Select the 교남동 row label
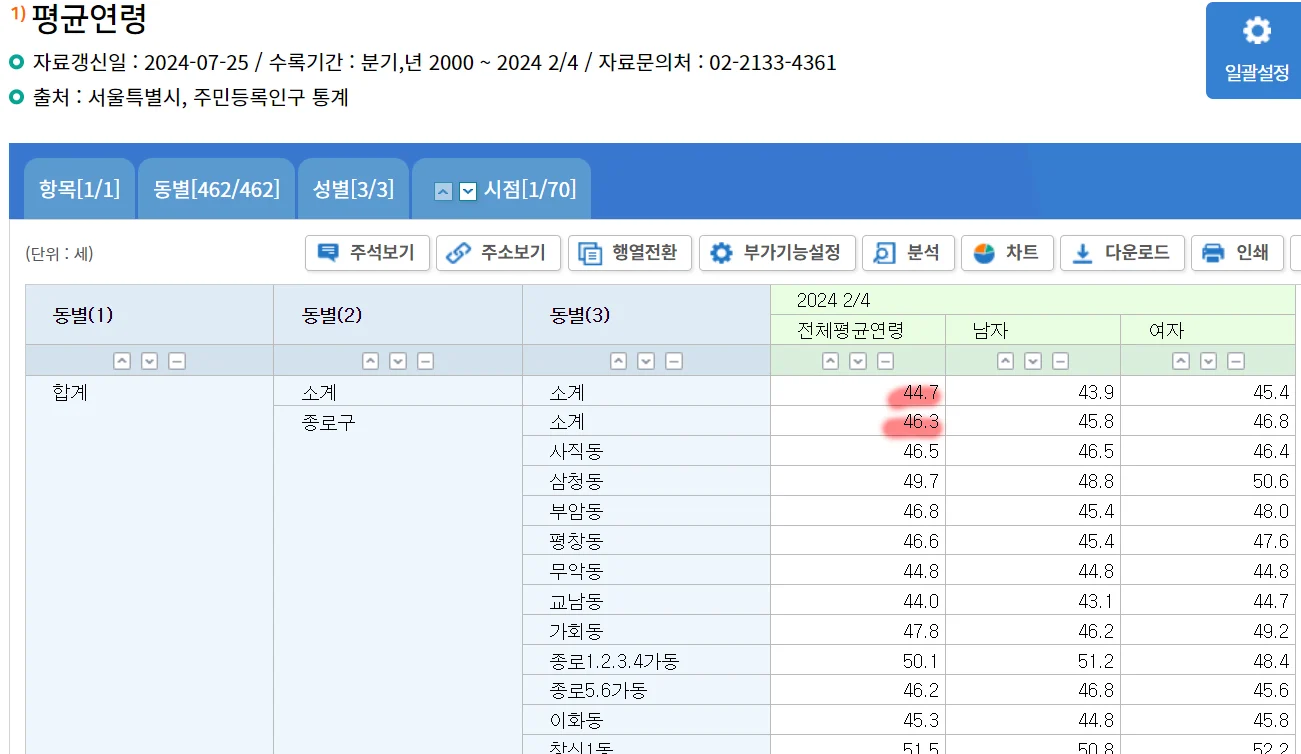Screen dimensions: 1301x754 [x=576, y=602]
